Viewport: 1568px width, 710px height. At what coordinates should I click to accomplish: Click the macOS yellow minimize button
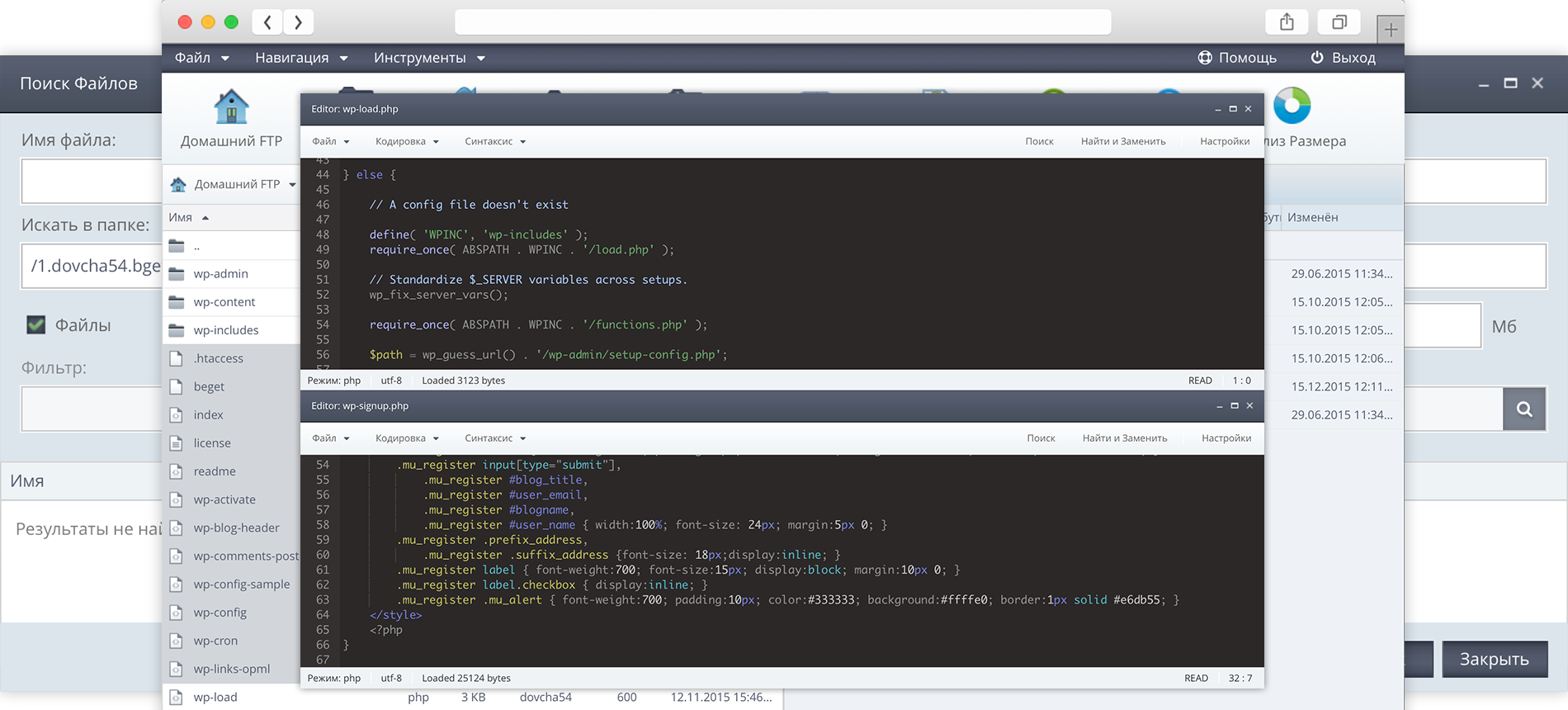(208, 22)
